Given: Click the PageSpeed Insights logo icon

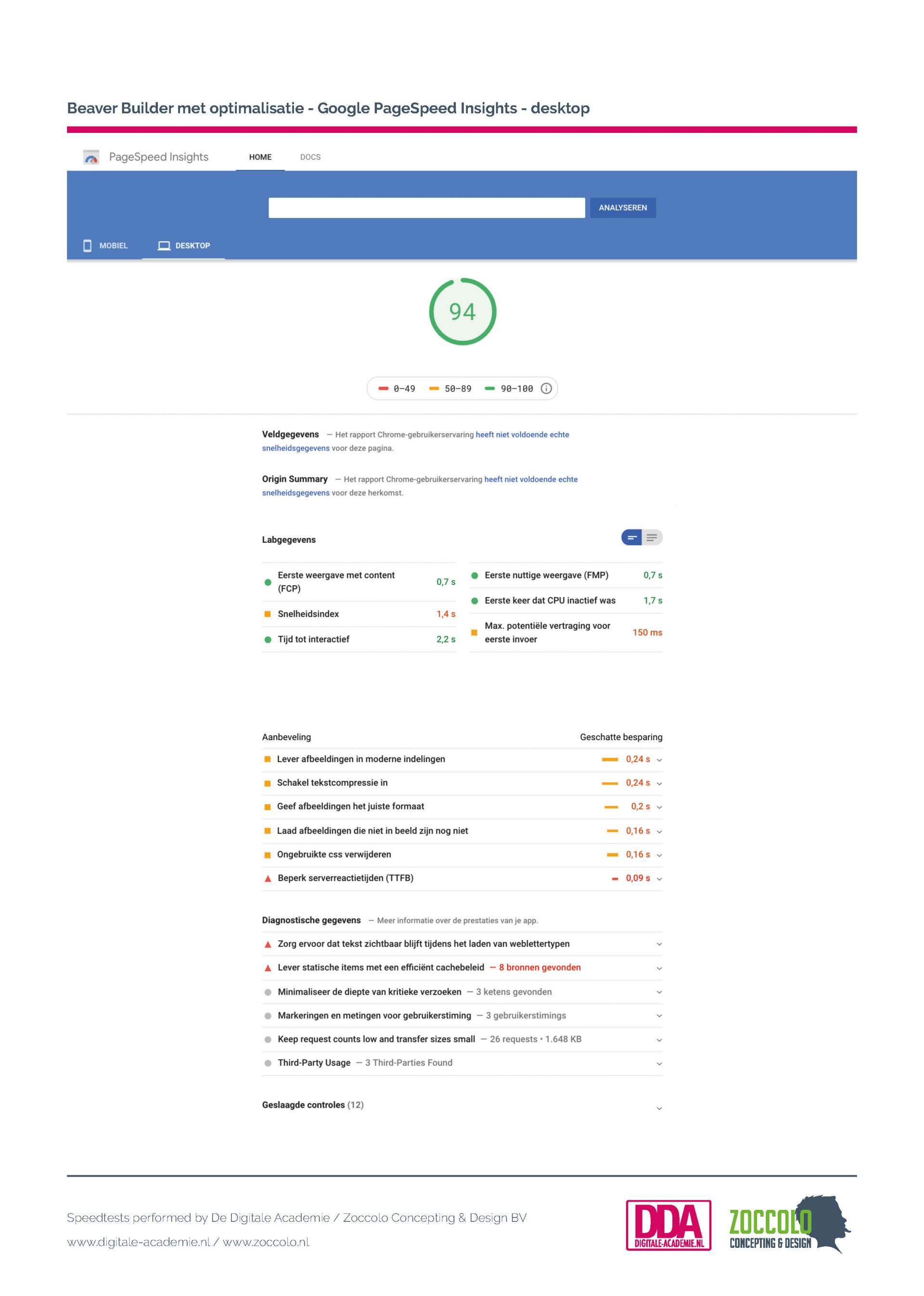Looking at the screenshot, I should [x=91, y=157].
